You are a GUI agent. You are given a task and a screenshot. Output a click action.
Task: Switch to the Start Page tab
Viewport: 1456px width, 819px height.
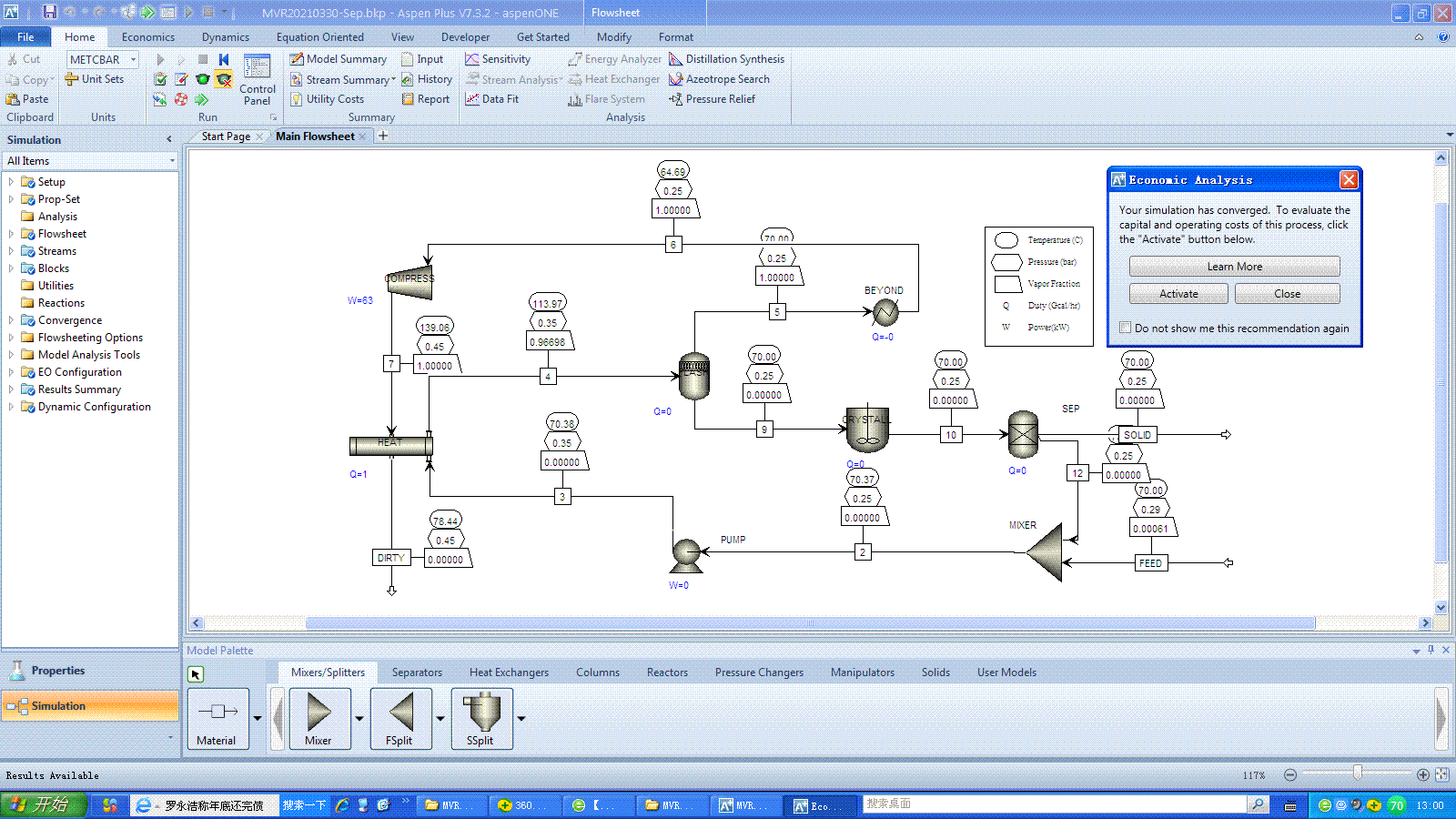point(226,136)
